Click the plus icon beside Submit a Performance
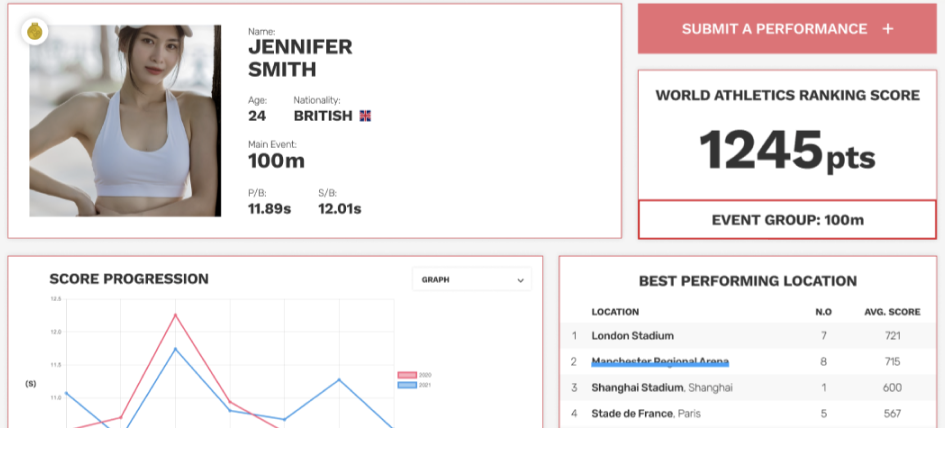Screen dimensions: 945x454 888,29
